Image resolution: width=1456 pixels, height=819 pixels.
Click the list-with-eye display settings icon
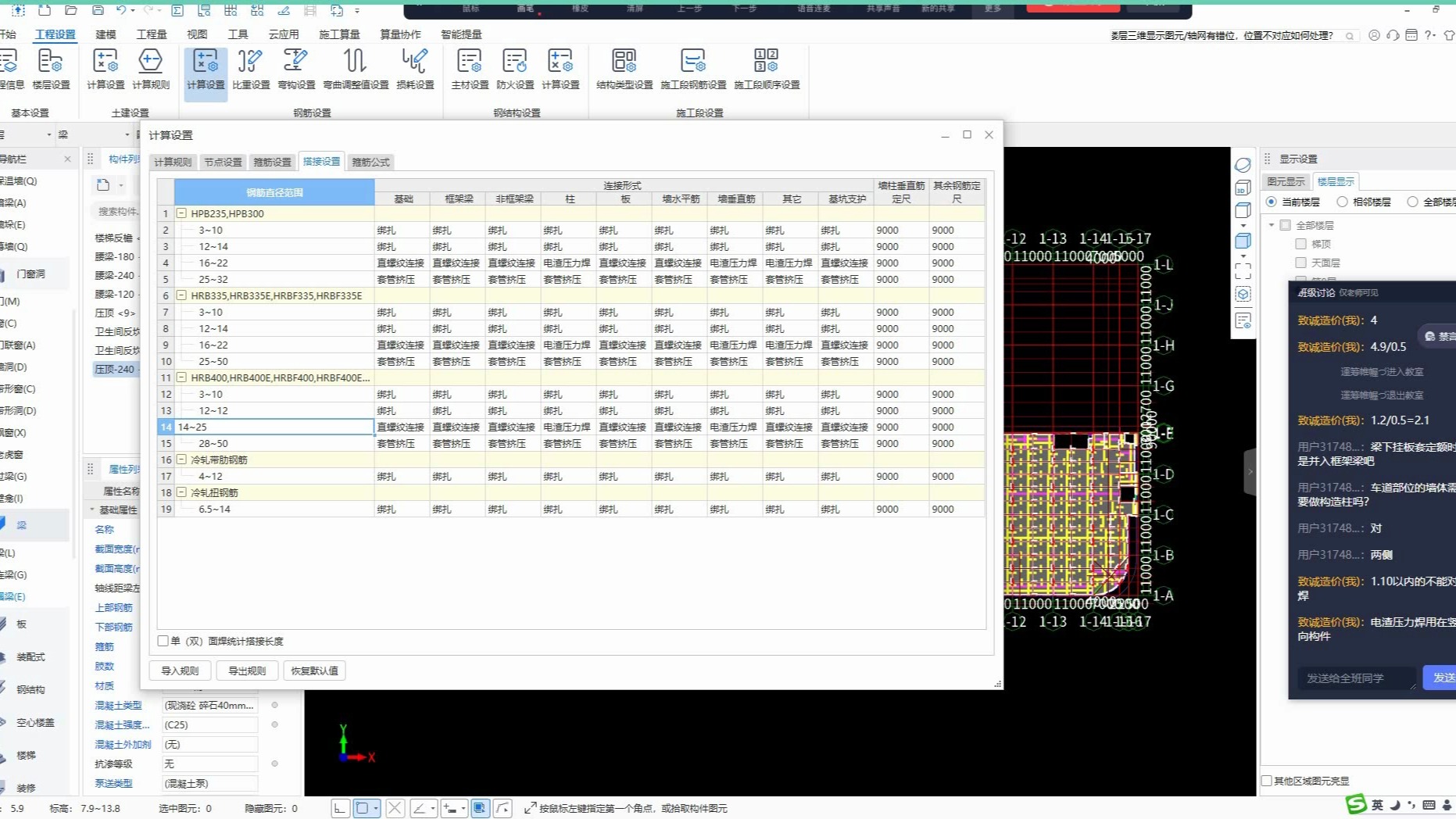point(1243,320)
